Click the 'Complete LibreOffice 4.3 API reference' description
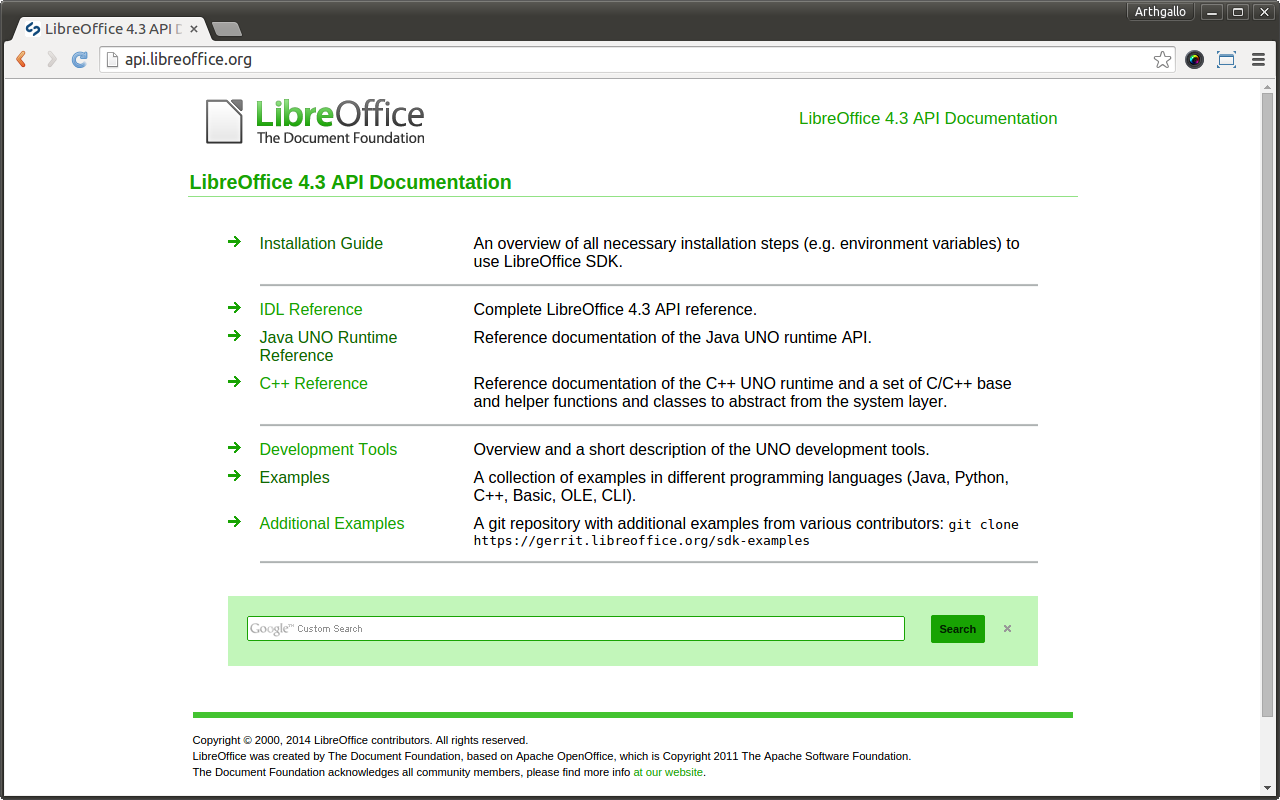The height and width of the screenshot is (800, 1280). (615, 309)
